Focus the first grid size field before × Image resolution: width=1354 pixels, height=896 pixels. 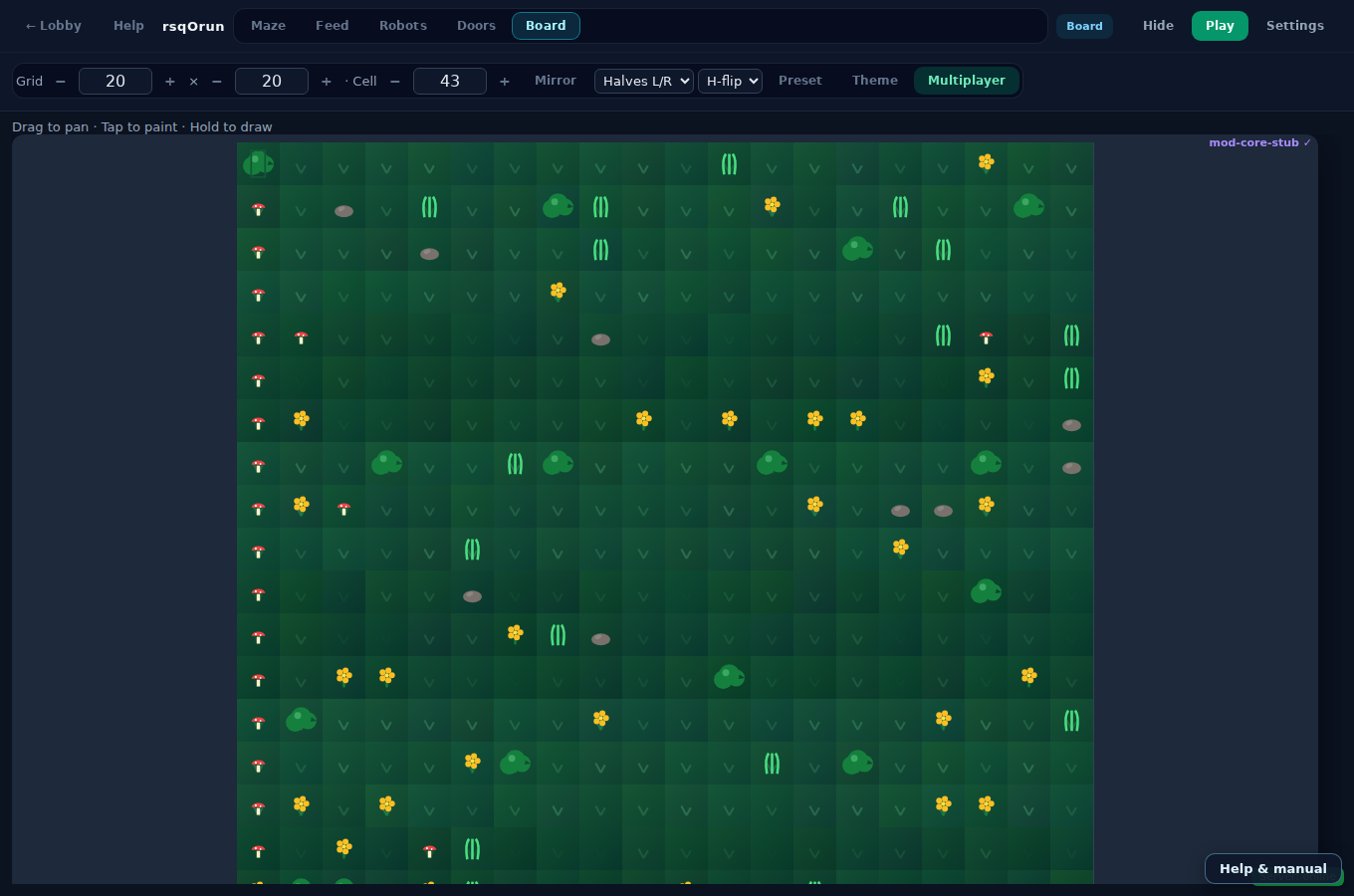click(115, 81)
